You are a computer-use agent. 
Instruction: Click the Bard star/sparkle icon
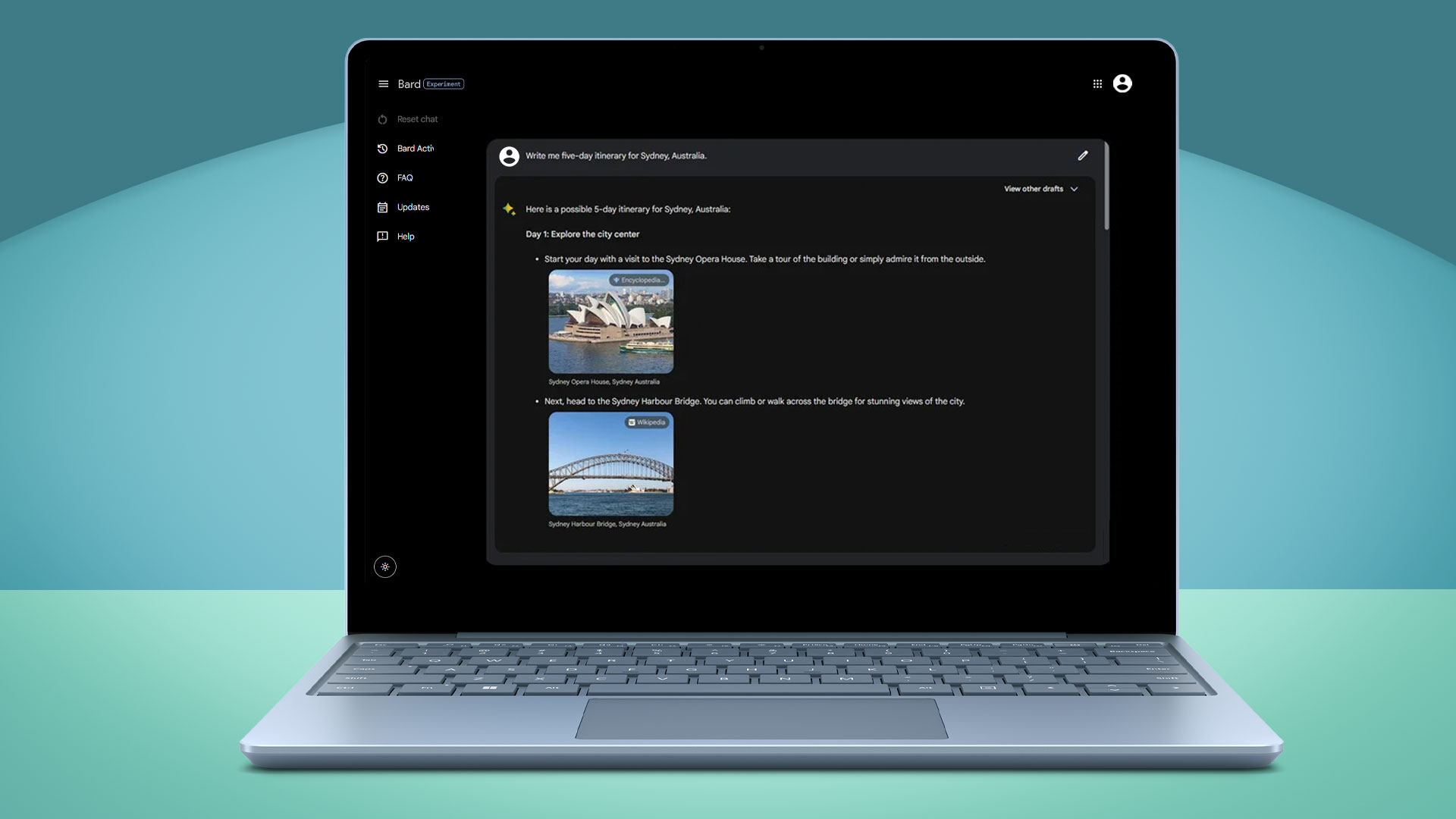(509, 208)
